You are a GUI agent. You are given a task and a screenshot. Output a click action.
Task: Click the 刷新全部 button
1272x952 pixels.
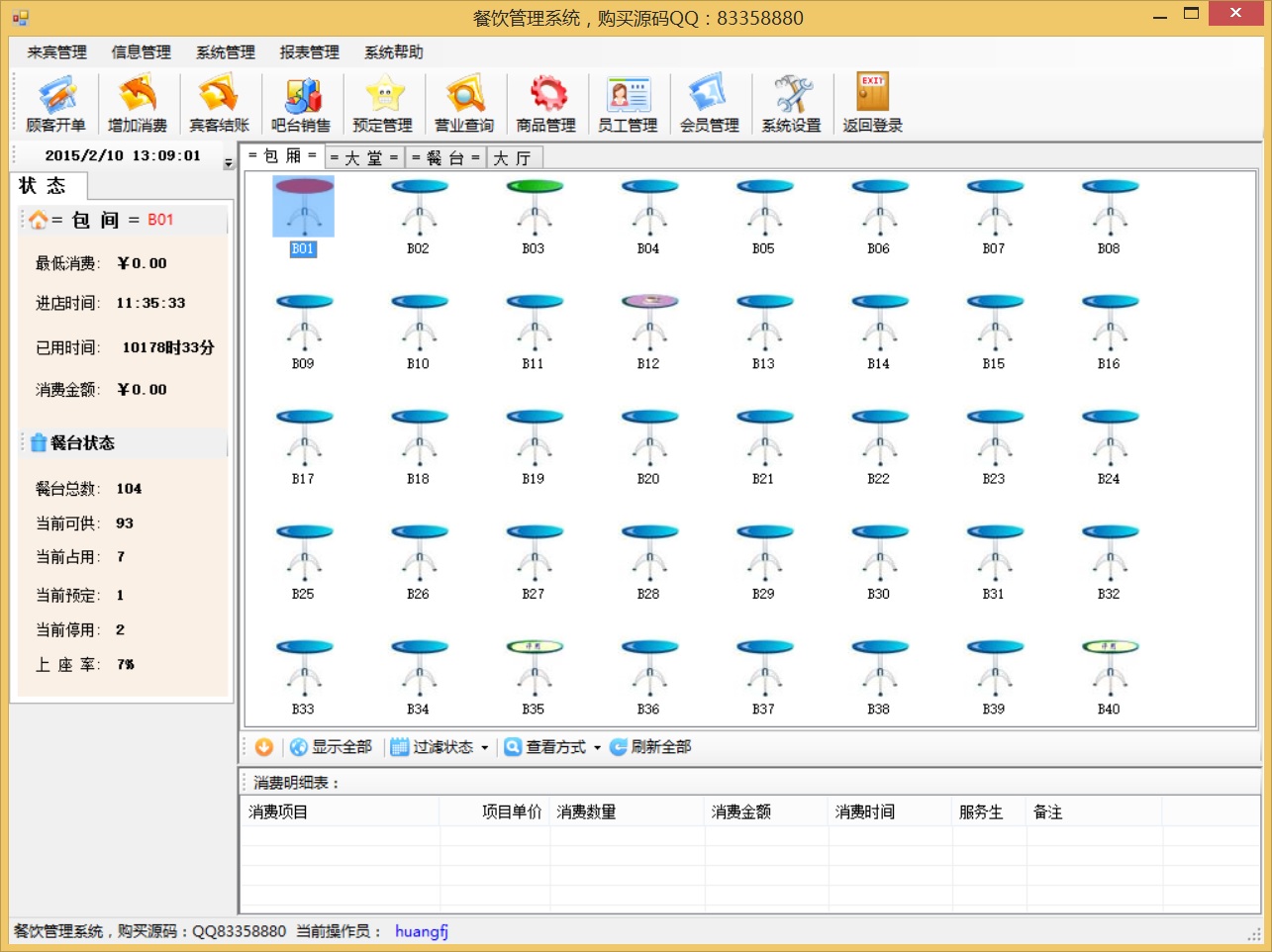(650, 747)
